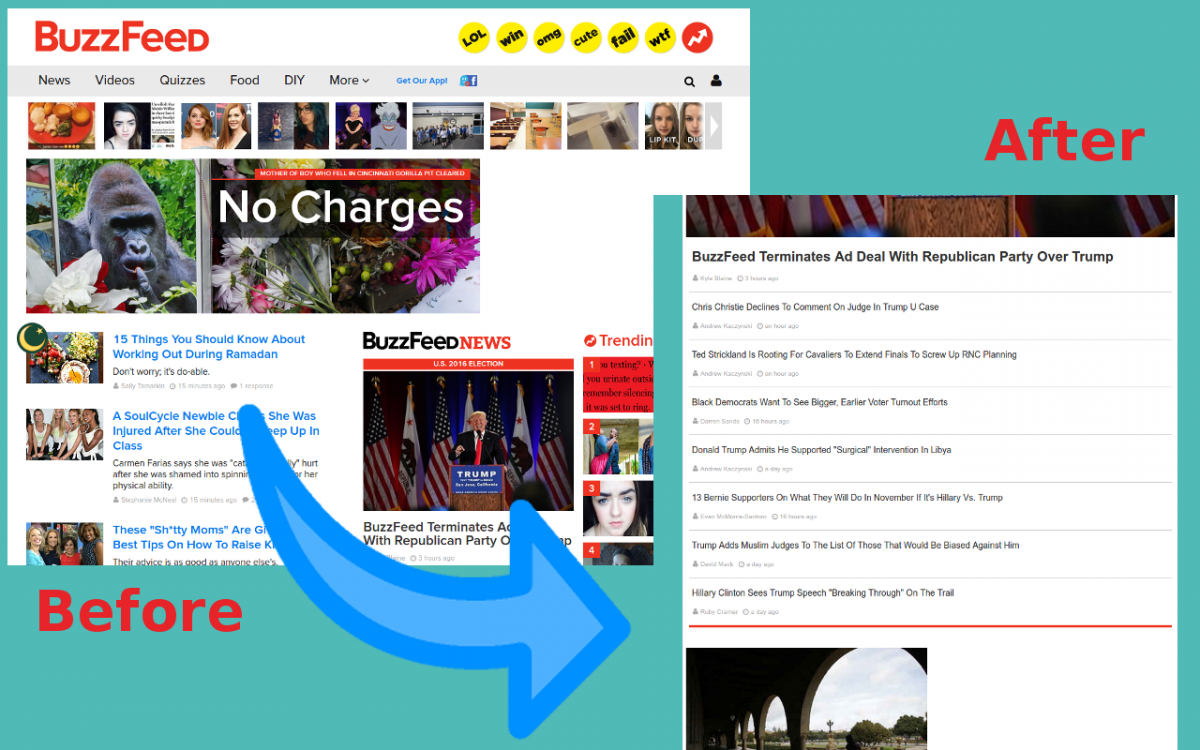Click the wtf yellow badge

coord(660,38)
